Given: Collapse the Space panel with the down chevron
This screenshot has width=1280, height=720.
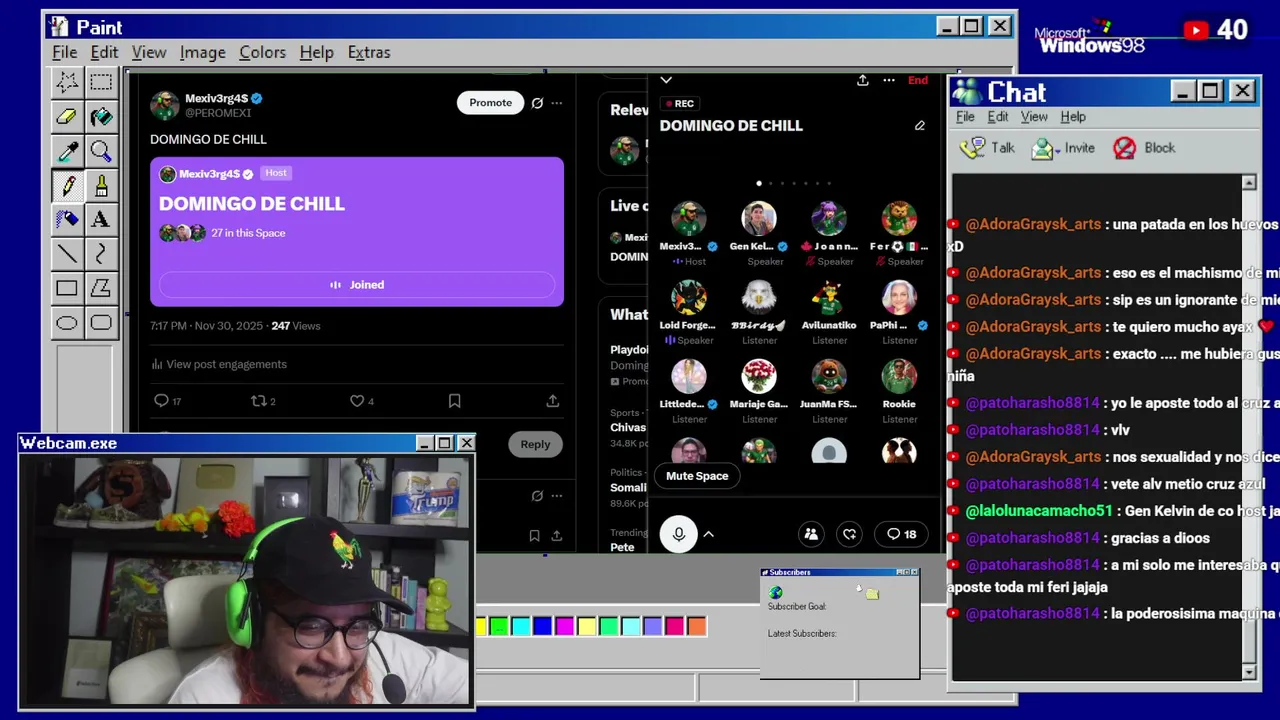Looking at the screenshot, I should tap(666, 80).
